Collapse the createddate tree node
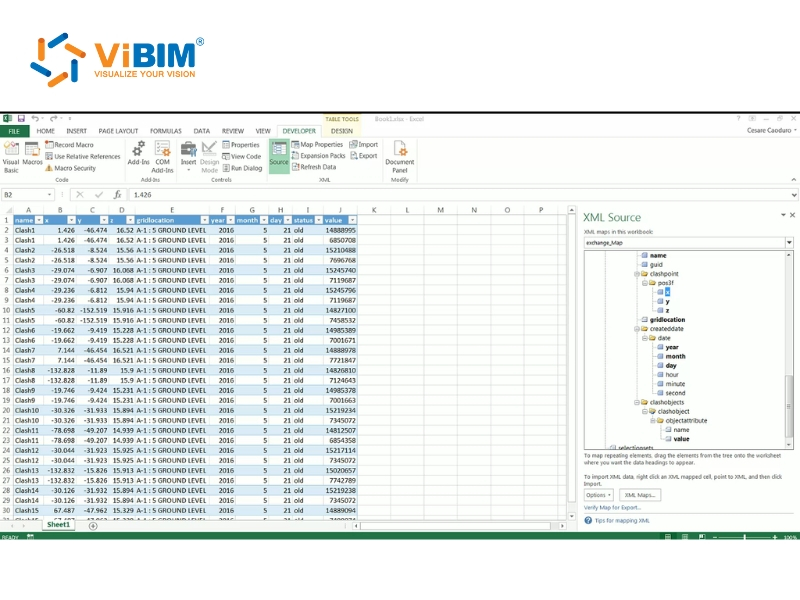The width and height of the screenshot is (800, 600). [x=638, y=326]
